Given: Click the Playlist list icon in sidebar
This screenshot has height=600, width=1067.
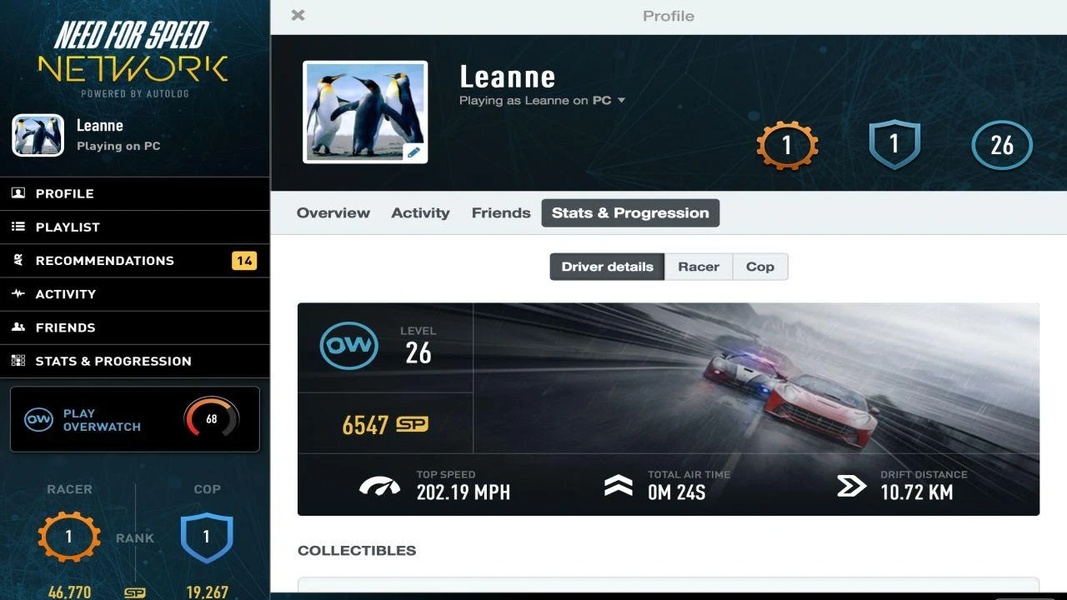Looking at the screenshot, I should 18,227.
